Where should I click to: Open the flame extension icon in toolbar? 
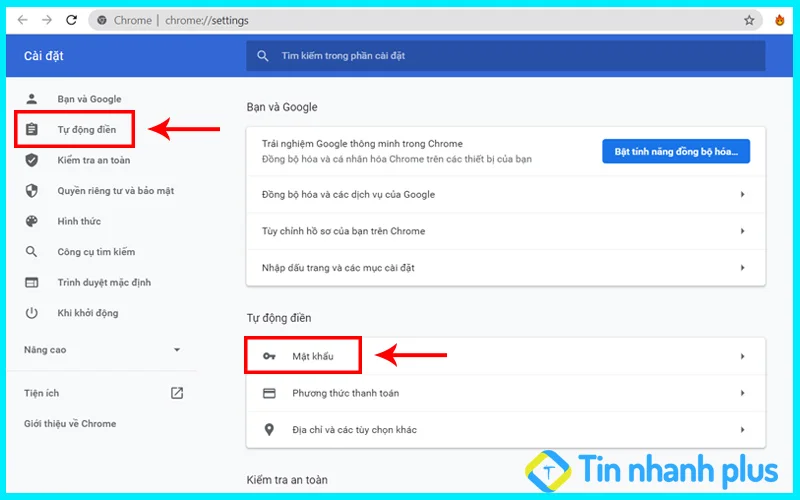pos(780,20)
